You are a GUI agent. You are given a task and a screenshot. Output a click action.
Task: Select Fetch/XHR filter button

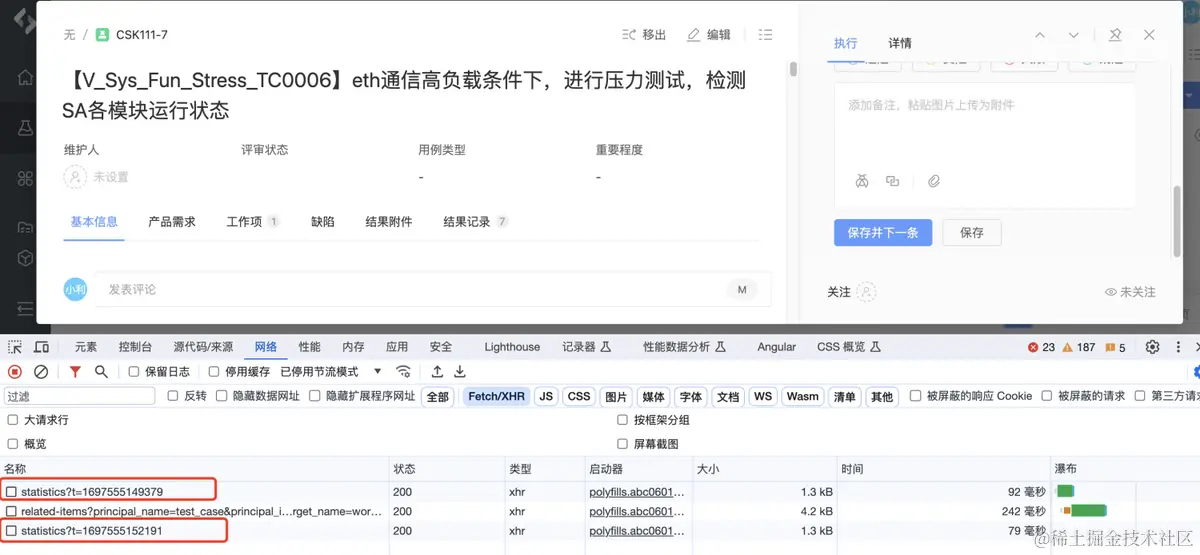496,396
